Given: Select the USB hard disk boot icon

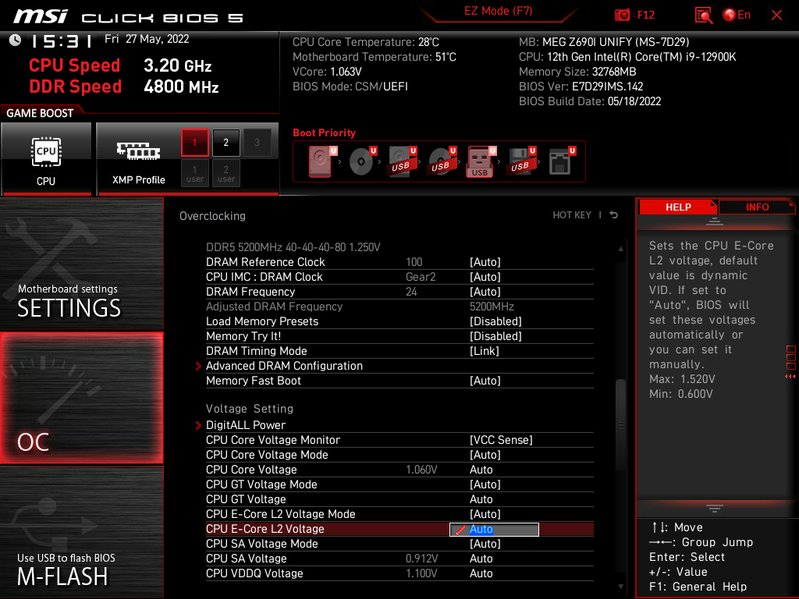Looking at the screenshot, I should [x=402, y=161].
